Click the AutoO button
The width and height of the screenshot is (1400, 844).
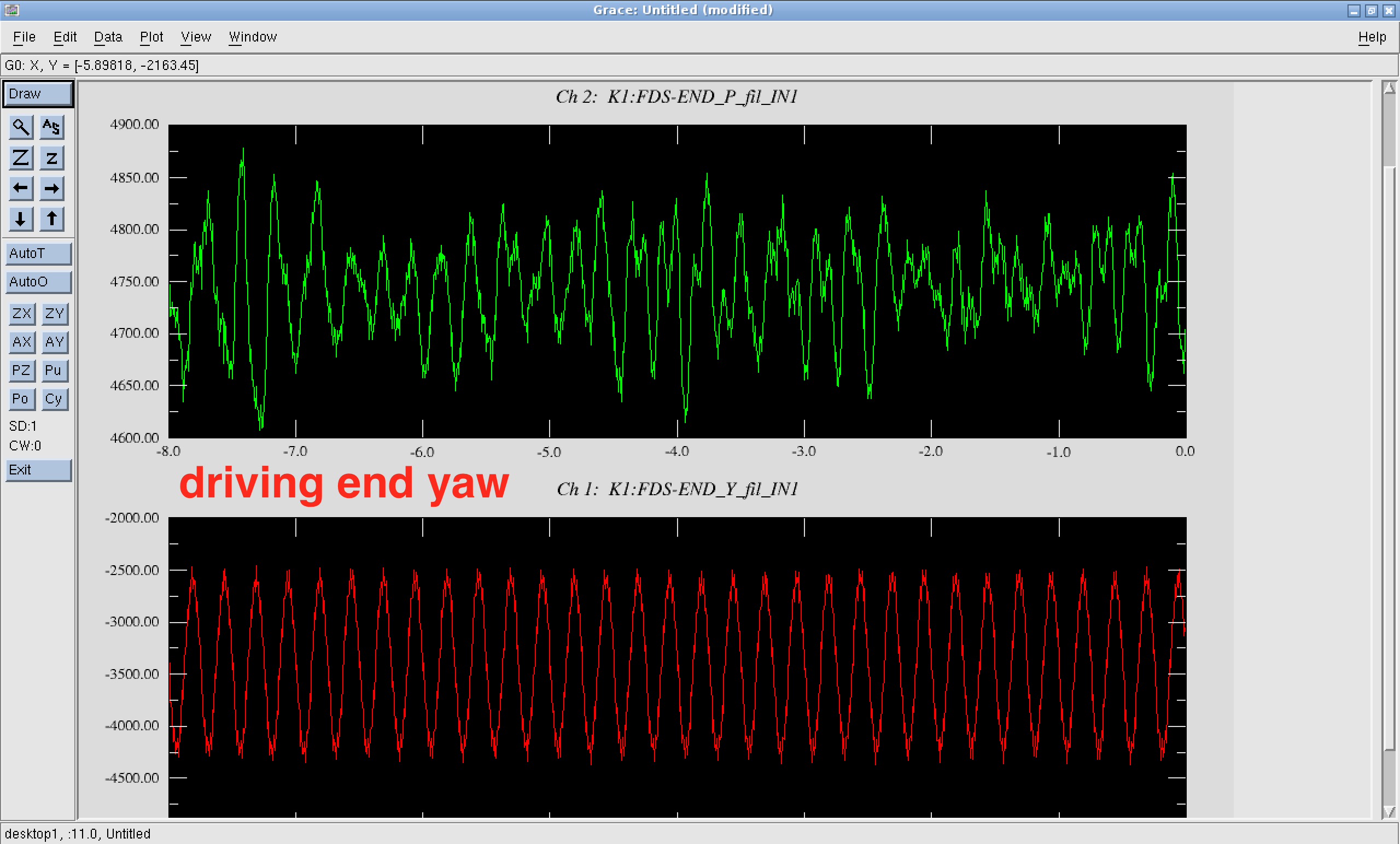coord(39,282)
